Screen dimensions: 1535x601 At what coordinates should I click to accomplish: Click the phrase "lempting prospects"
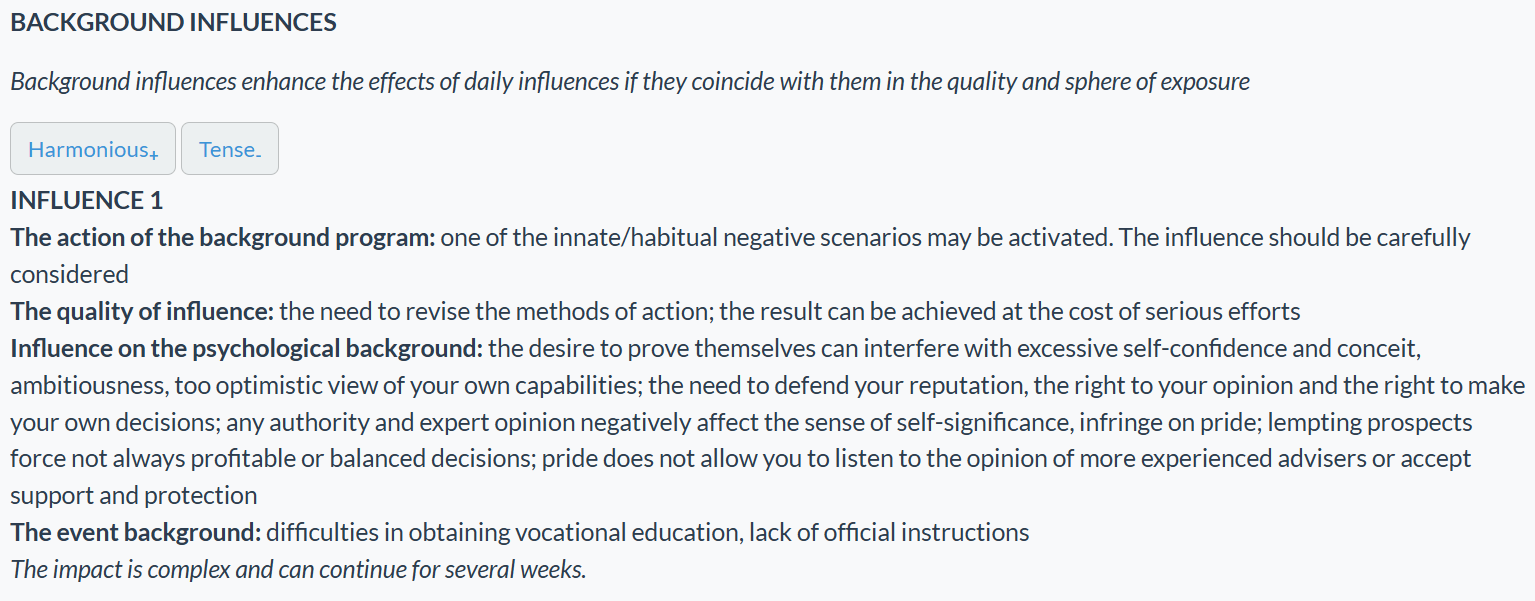(1370, 422)
